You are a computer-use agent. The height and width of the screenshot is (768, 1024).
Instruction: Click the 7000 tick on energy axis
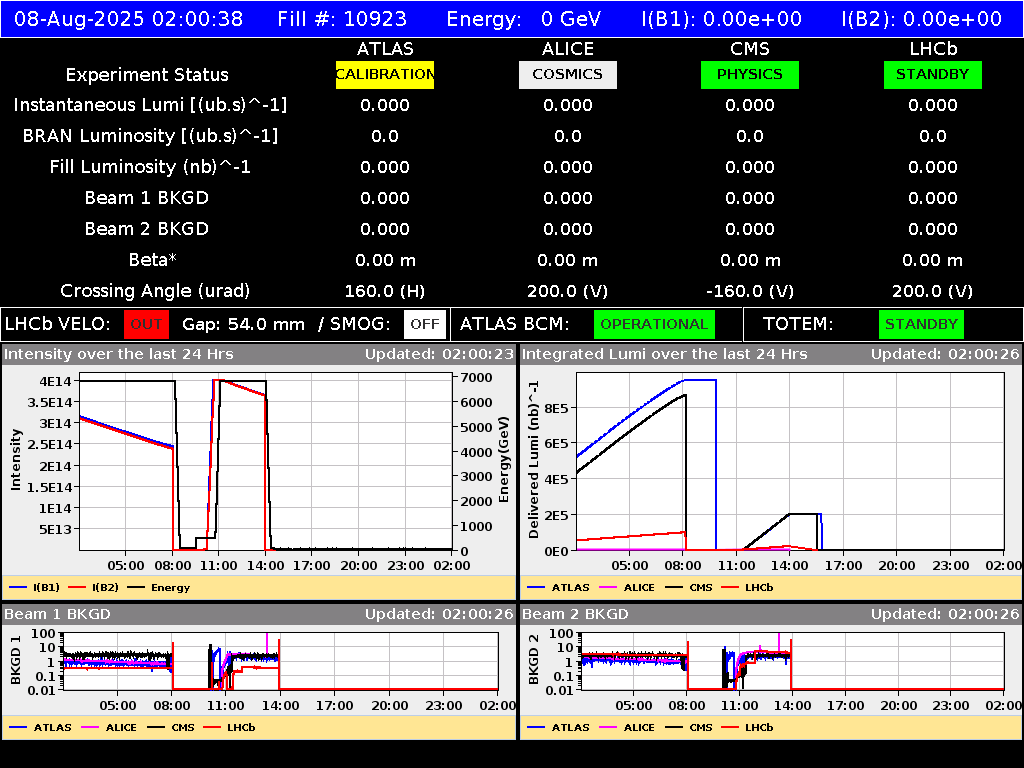click(x=476, y=377)
